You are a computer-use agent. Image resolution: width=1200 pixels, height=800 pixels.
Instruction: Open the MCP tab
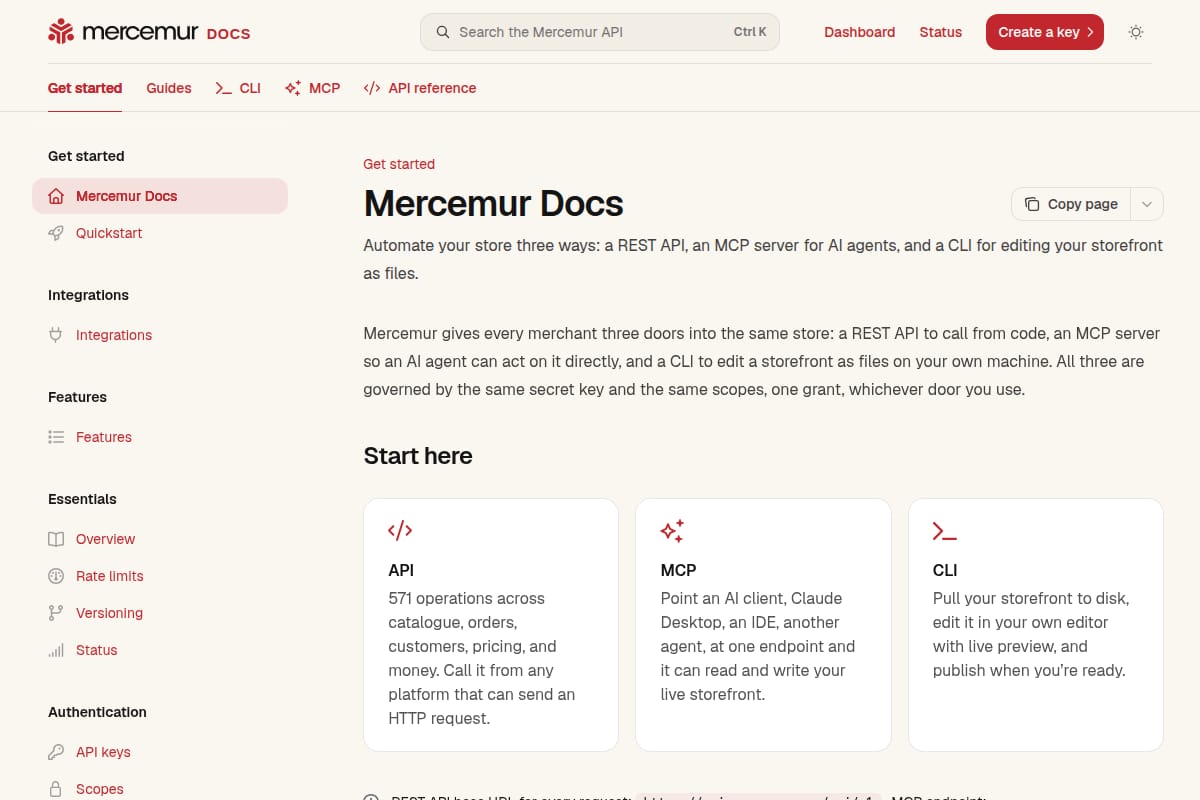click(313, 88)
